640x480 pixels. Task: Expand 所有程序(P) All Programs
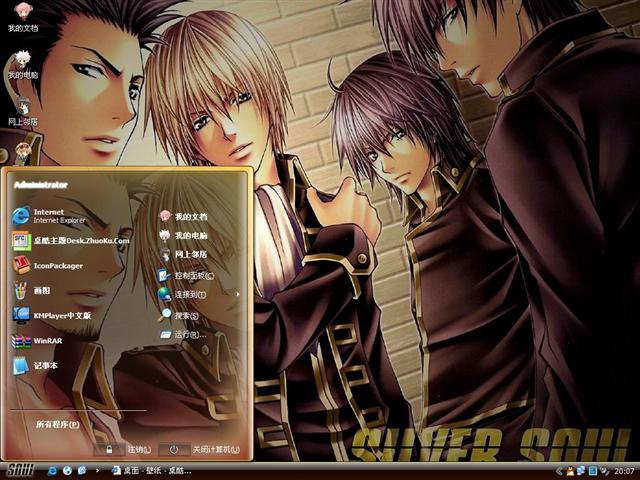click(58, 424)
